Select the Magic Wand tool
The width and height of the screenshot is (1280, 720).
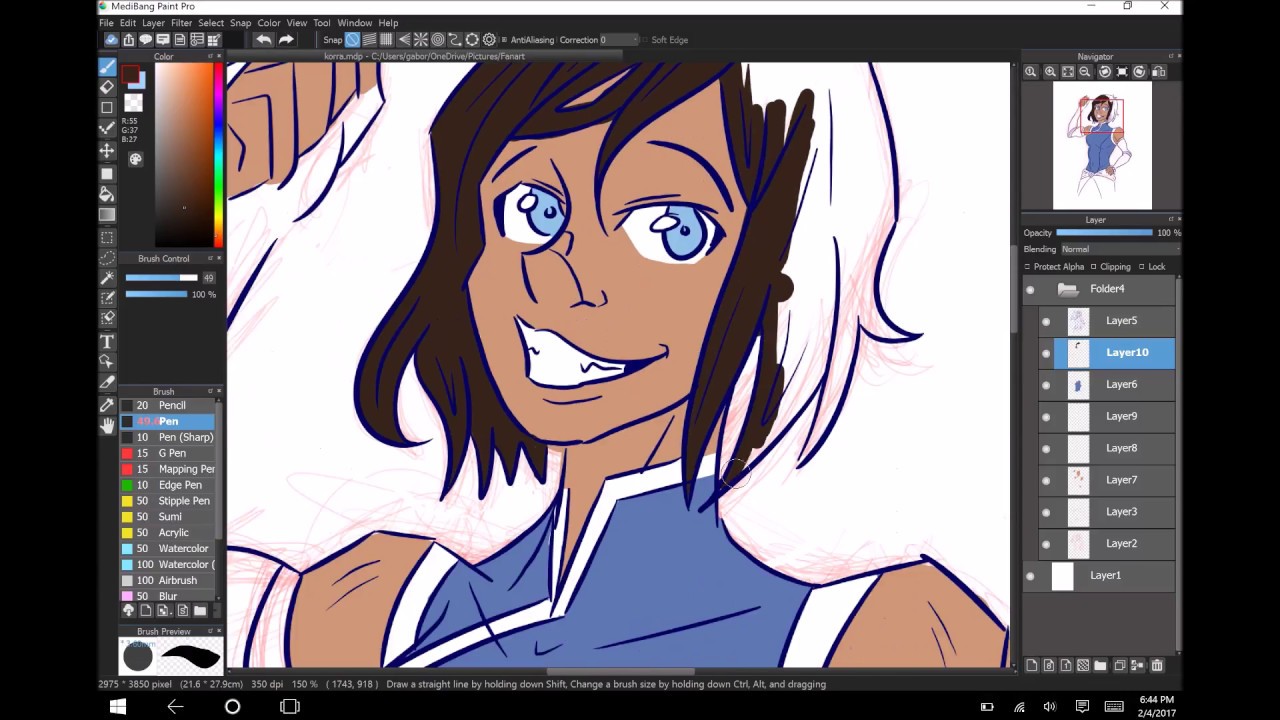(x=107, y=278)
